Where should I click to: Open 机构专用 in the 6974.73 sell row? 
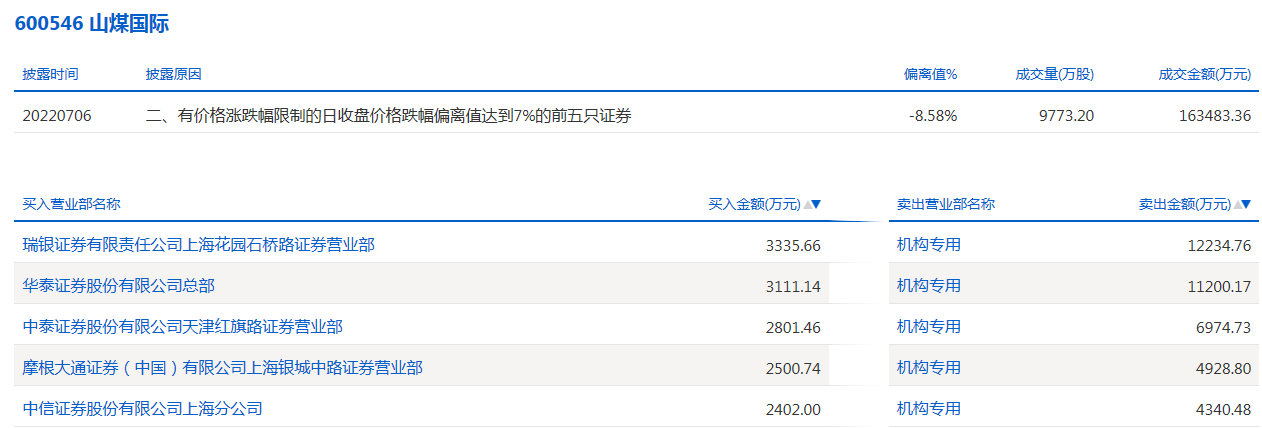pos(928,327)
